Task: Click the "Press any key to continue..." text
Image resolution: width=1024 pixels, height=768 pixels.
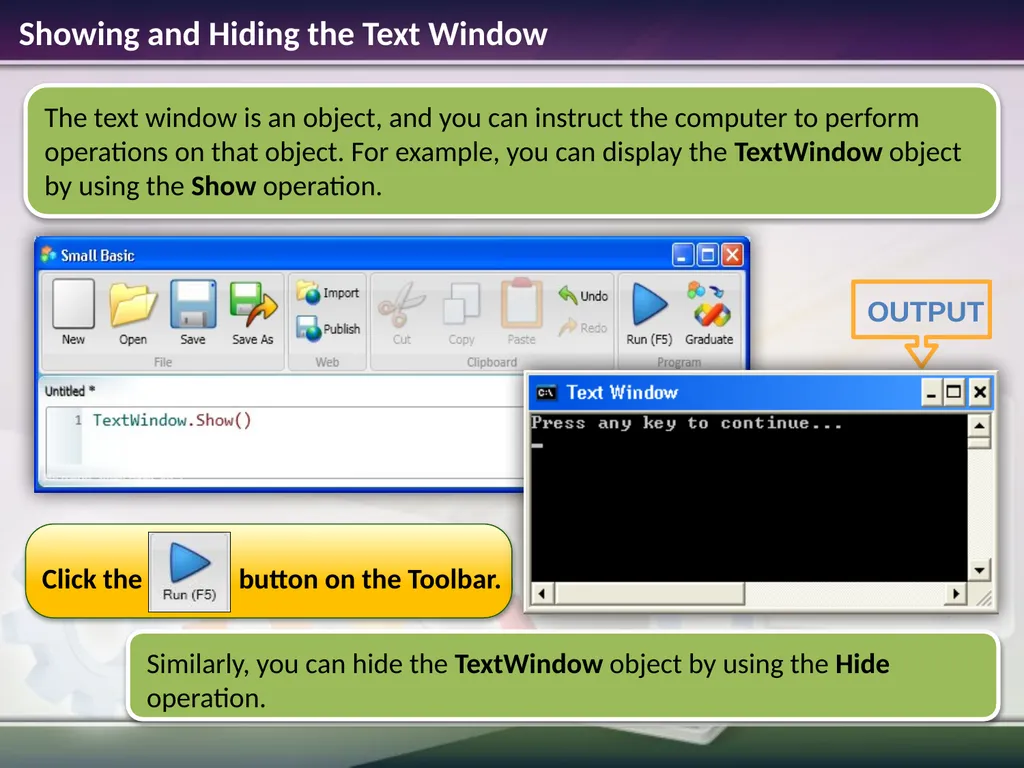Action: [686, 423]
